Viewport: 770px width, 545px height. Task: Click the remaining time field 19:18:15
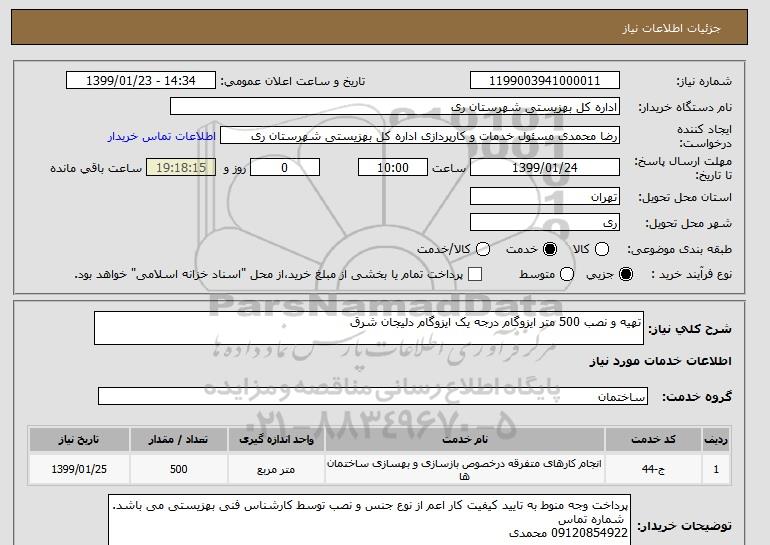pyautogui.click(x=181, y=167)
